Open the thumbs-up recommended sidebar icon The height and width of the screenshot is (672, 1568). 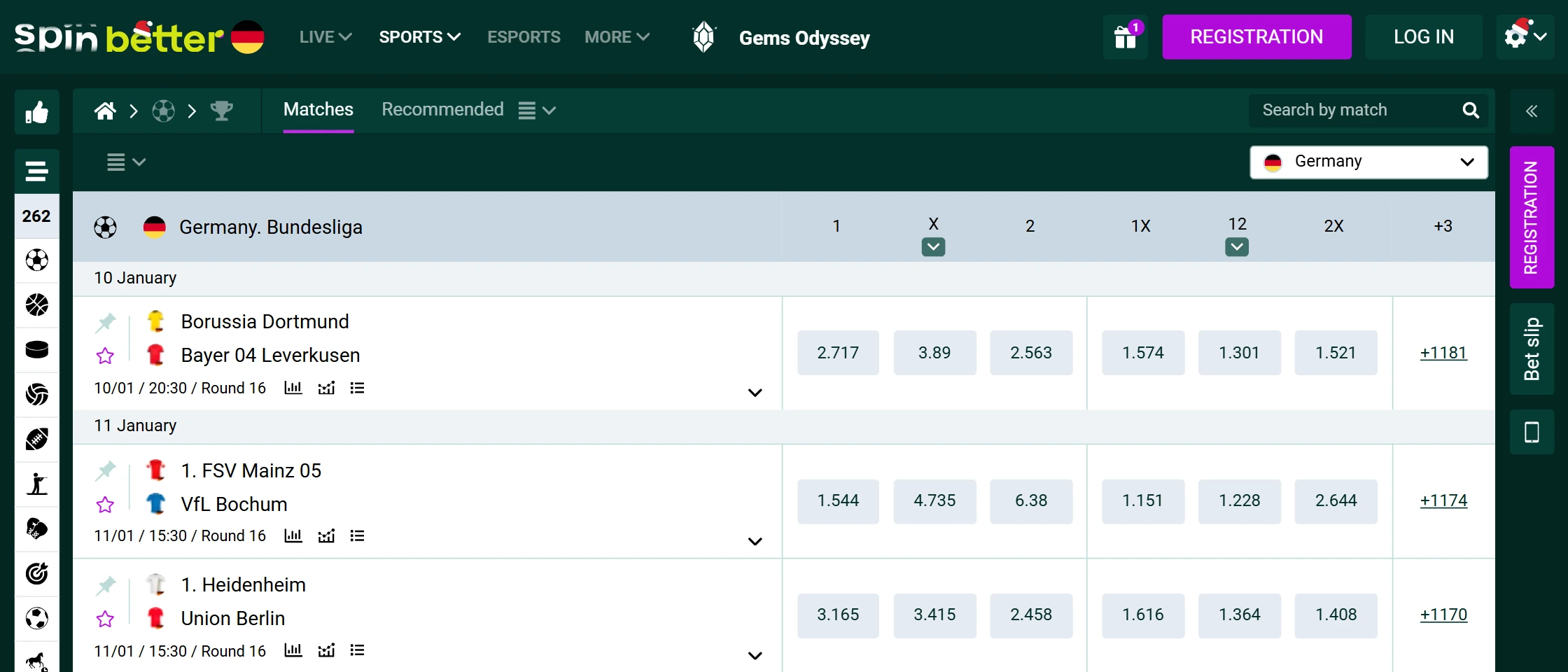tap(37, 112)
